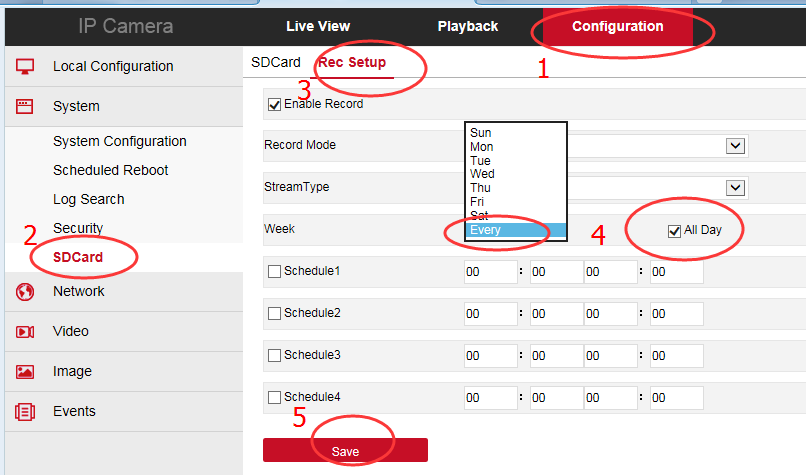
Task: Open the Playback tab
Action: click(468, 26)
